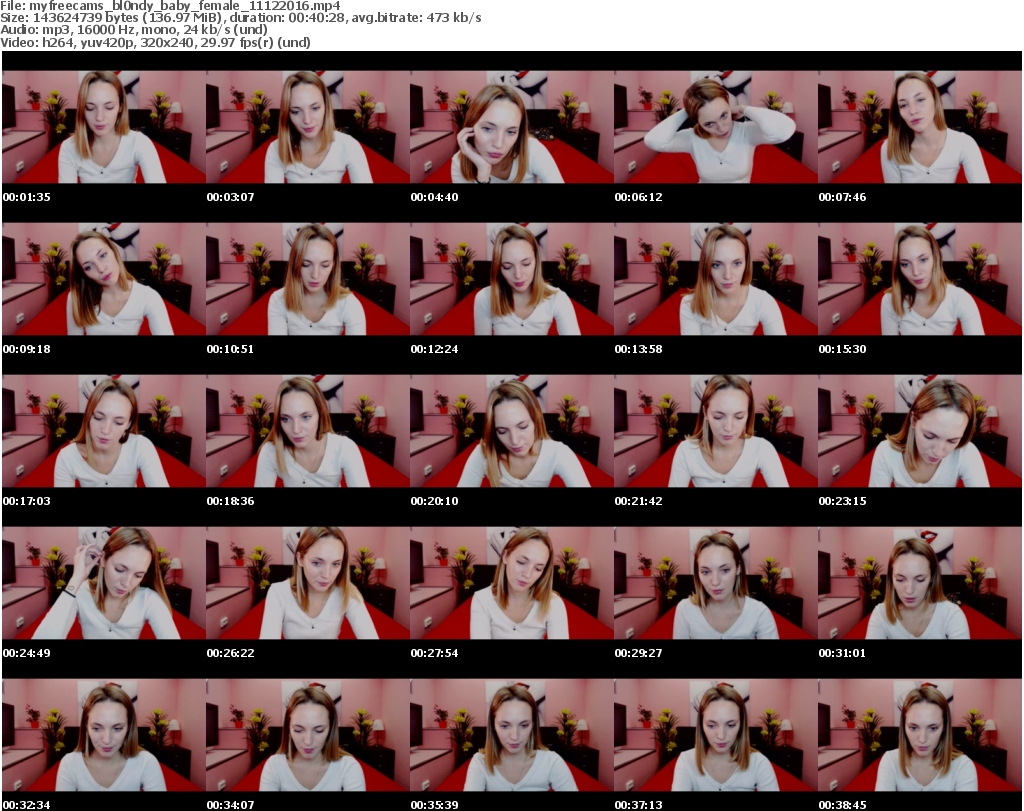This screenshot has width=1024, height=811.
Task: Pick the frame labeled 00:23:15
Action: click(919, 431)
